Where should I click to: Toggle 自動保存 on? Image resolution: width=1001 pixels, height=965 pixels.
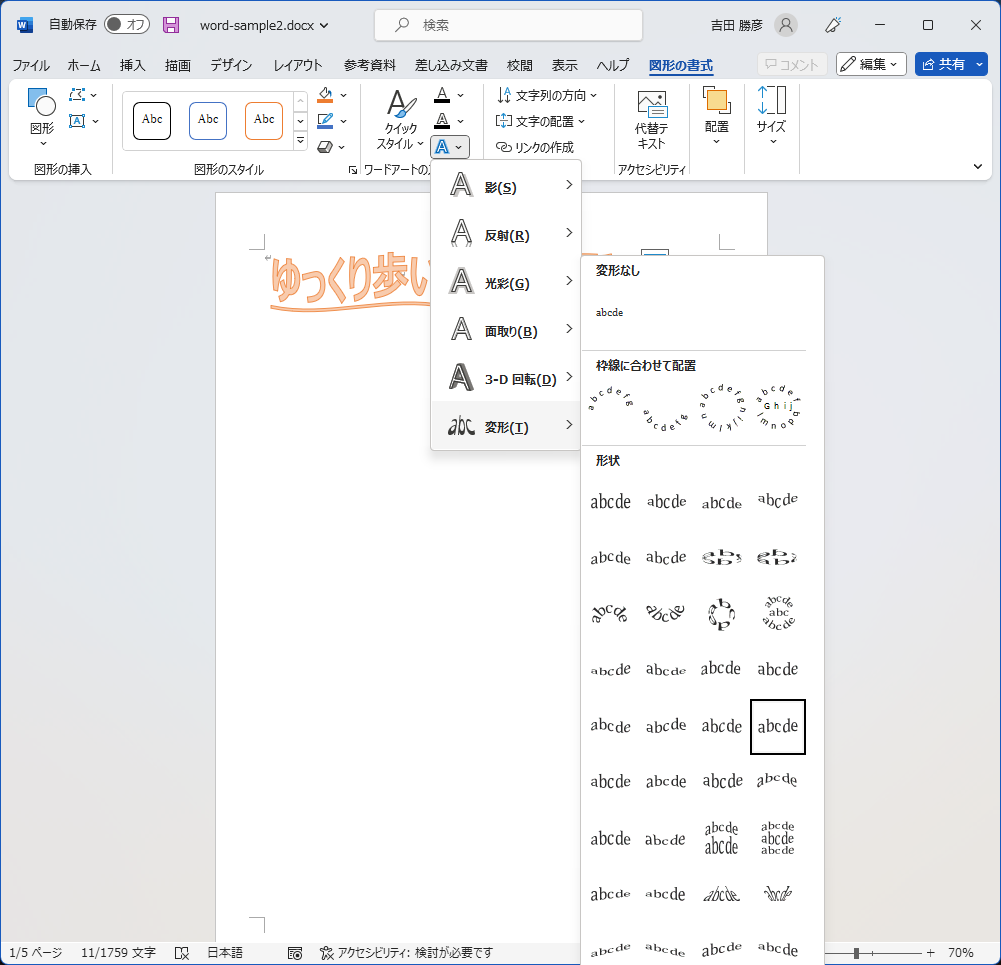click(x=127, y=24)
